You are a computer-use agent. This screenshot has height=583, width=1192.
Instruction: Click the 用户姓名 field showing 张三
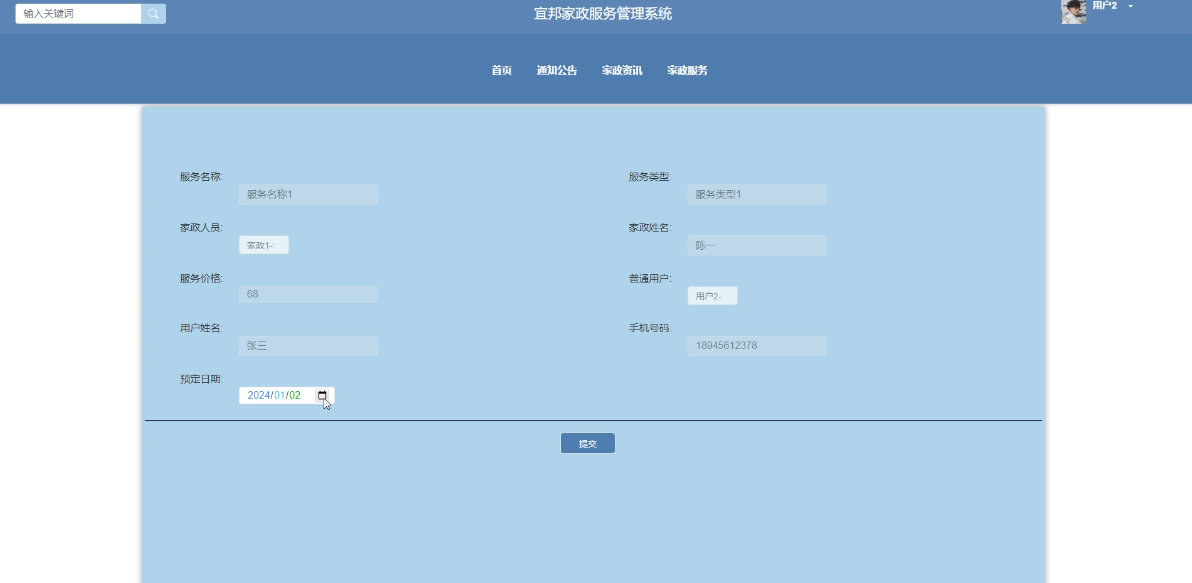[x=308, y=346]
